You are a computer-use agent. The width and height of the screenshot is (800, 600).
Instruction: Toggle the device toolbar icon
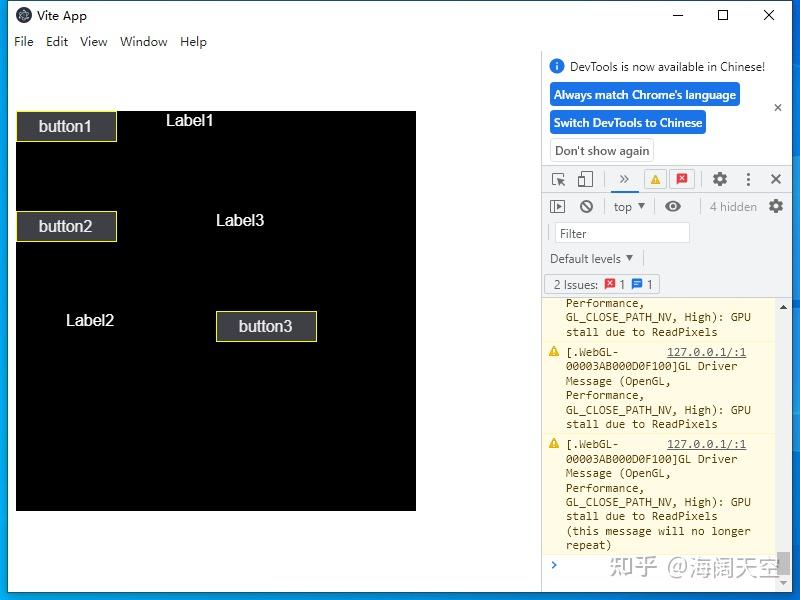(x=585, y=180)
